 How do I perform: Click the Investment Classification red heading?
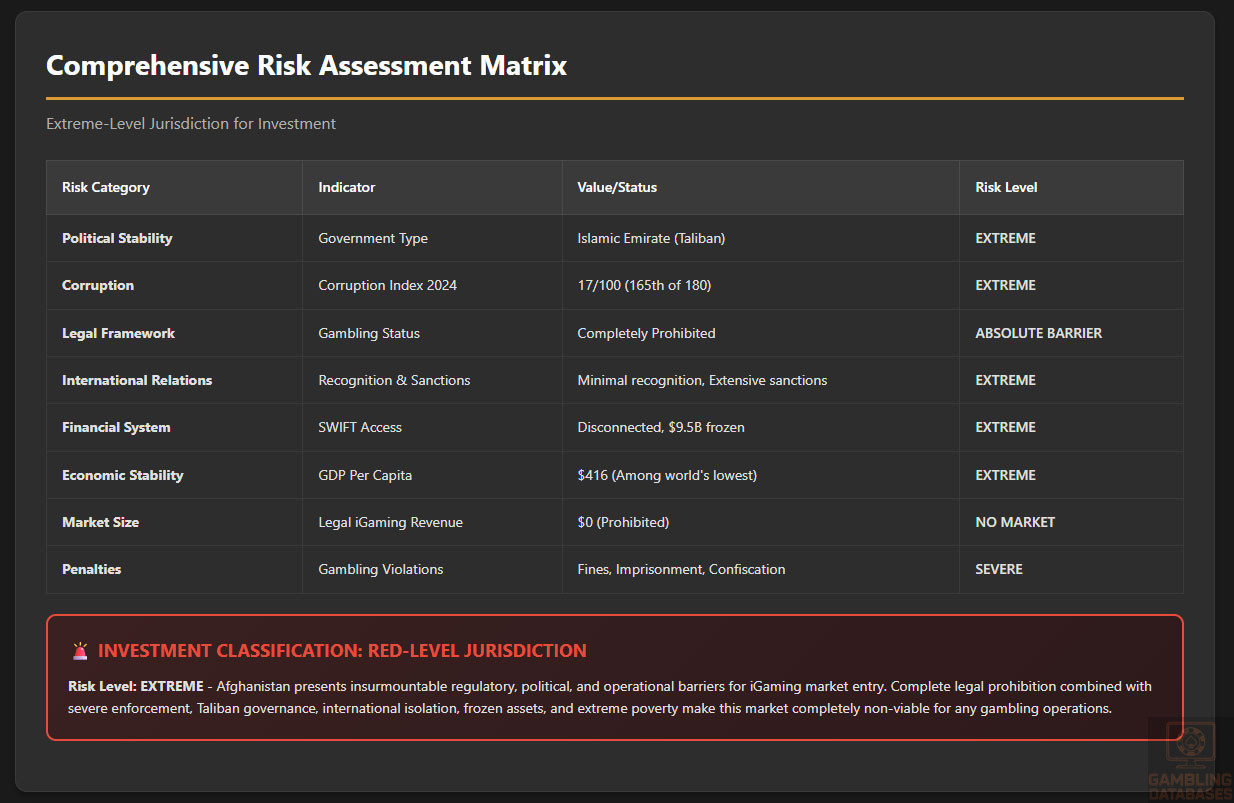342,651
